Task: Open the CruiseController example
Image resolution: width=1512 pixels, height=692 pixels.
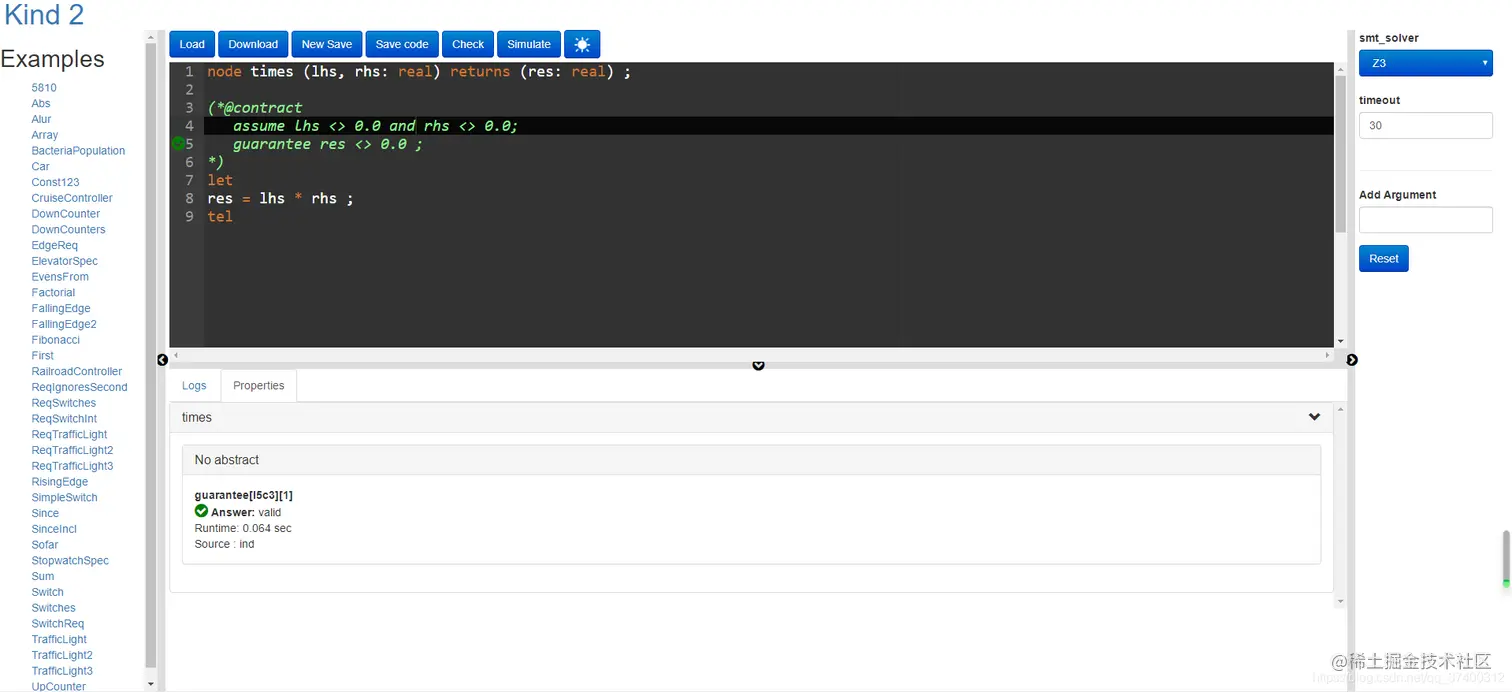Action: [72, 198]
